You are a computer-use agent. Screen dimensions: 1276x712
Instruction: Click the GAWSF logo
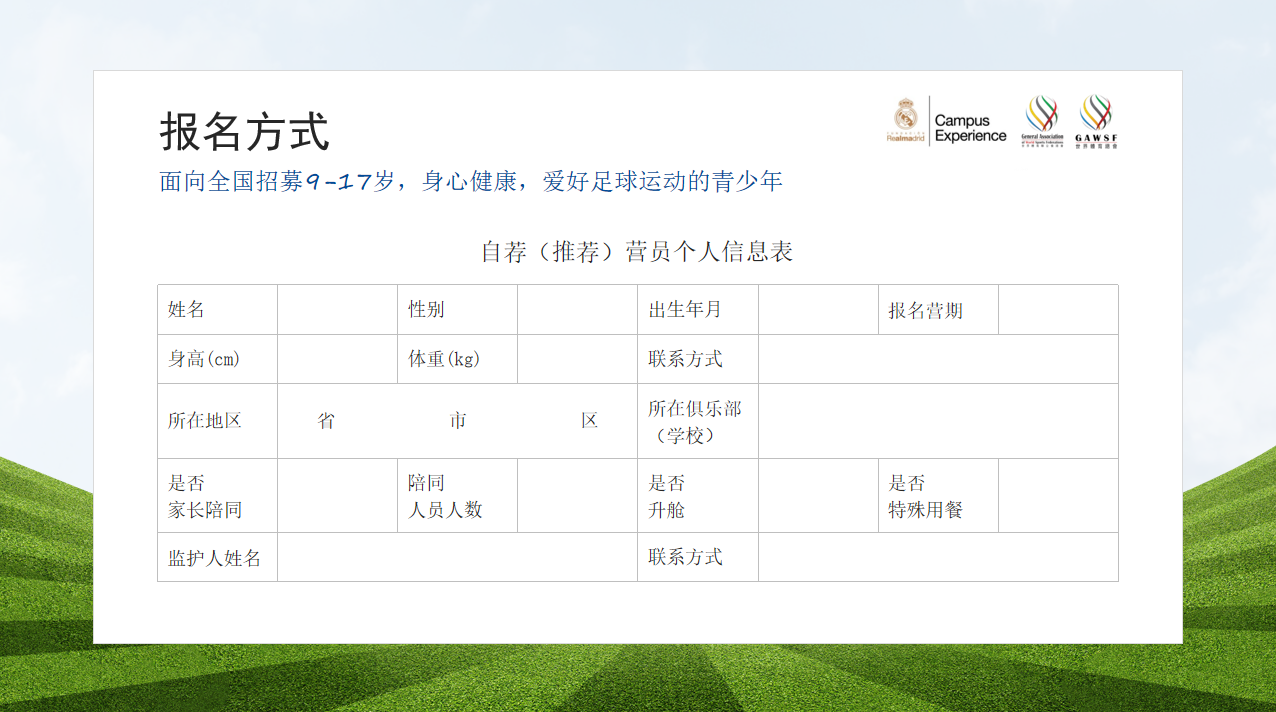click(1096, 121)
